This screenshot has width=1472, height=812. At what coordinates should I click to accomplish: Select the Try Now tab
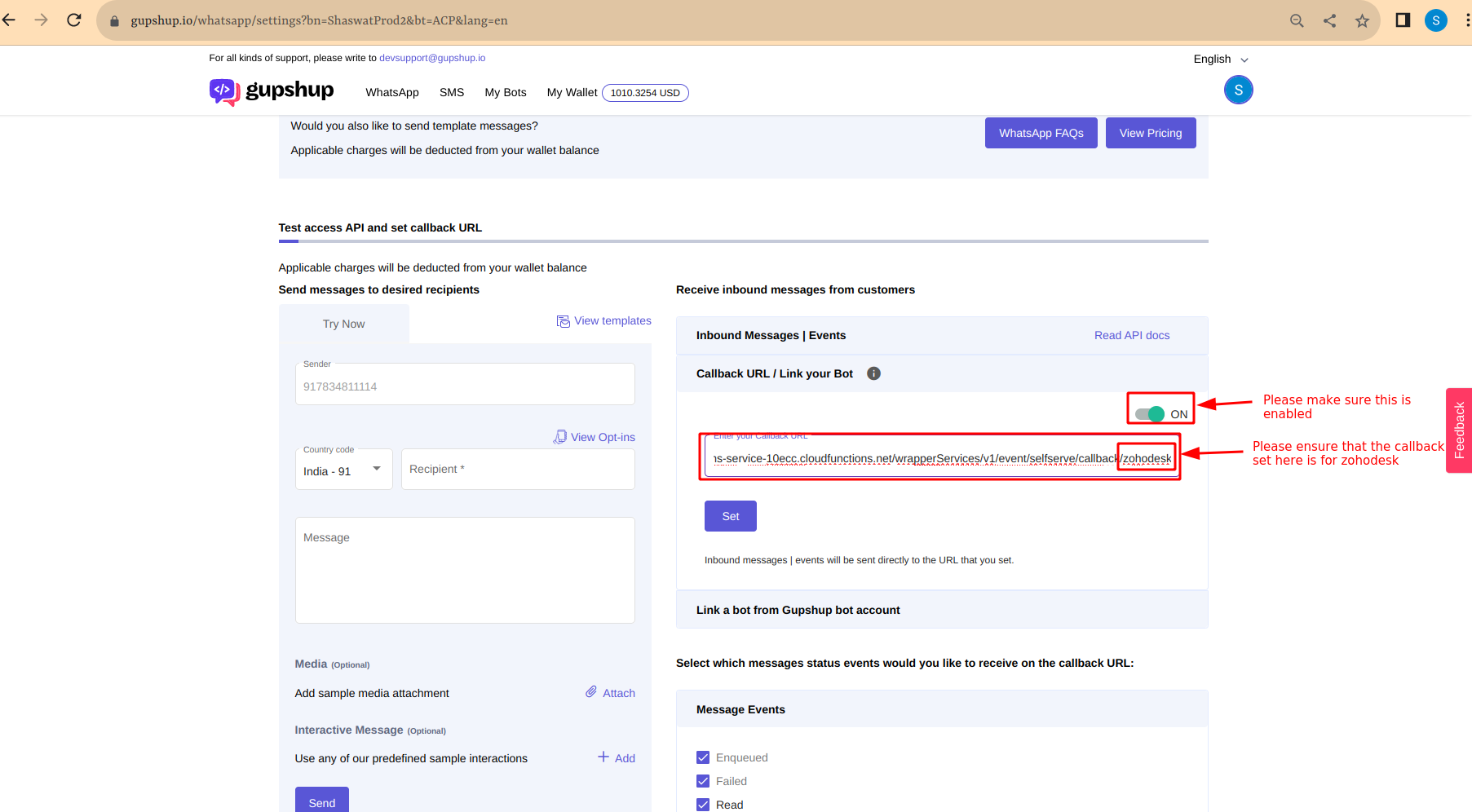point(344,324)
